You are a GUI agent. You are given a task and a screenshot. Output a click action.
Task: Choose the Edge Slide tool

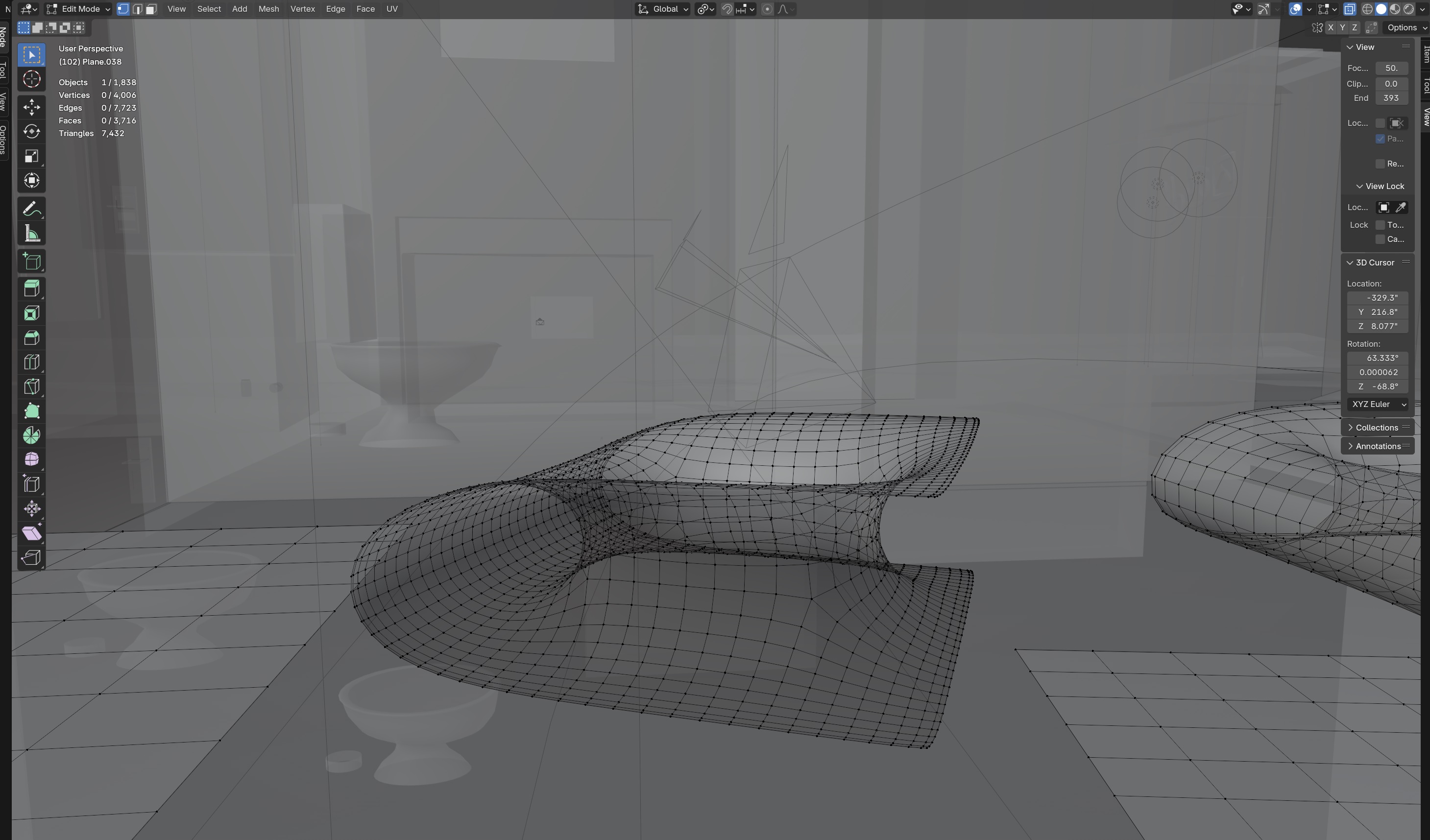click(x=31, y=484)
